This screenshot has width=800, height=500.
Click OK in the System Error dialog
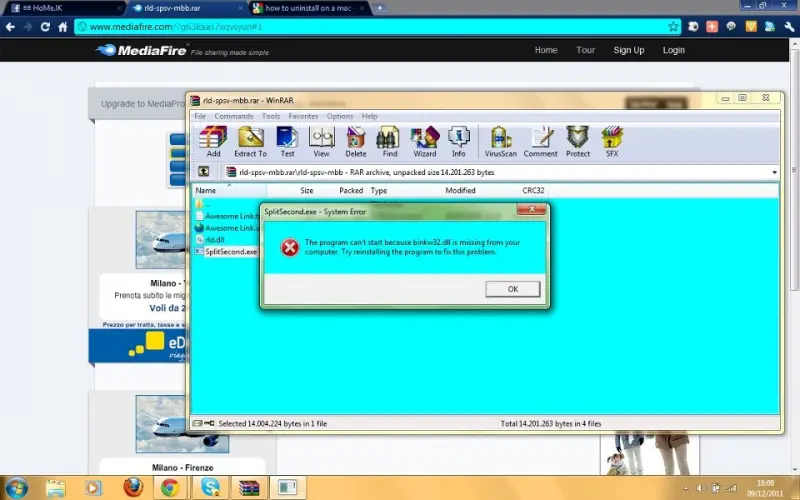tap(513, 289)
